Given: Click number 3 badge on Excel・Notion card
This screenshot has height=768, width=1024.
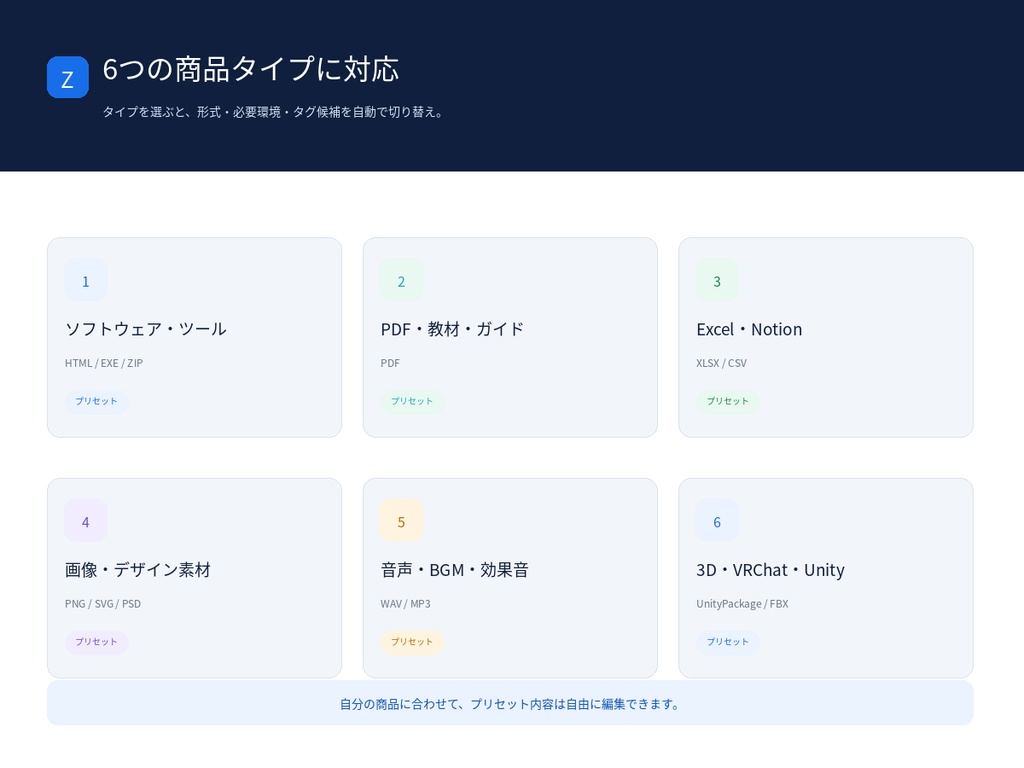Looking at the screenshot, I should pyautogui.click(x=717, y=281).
